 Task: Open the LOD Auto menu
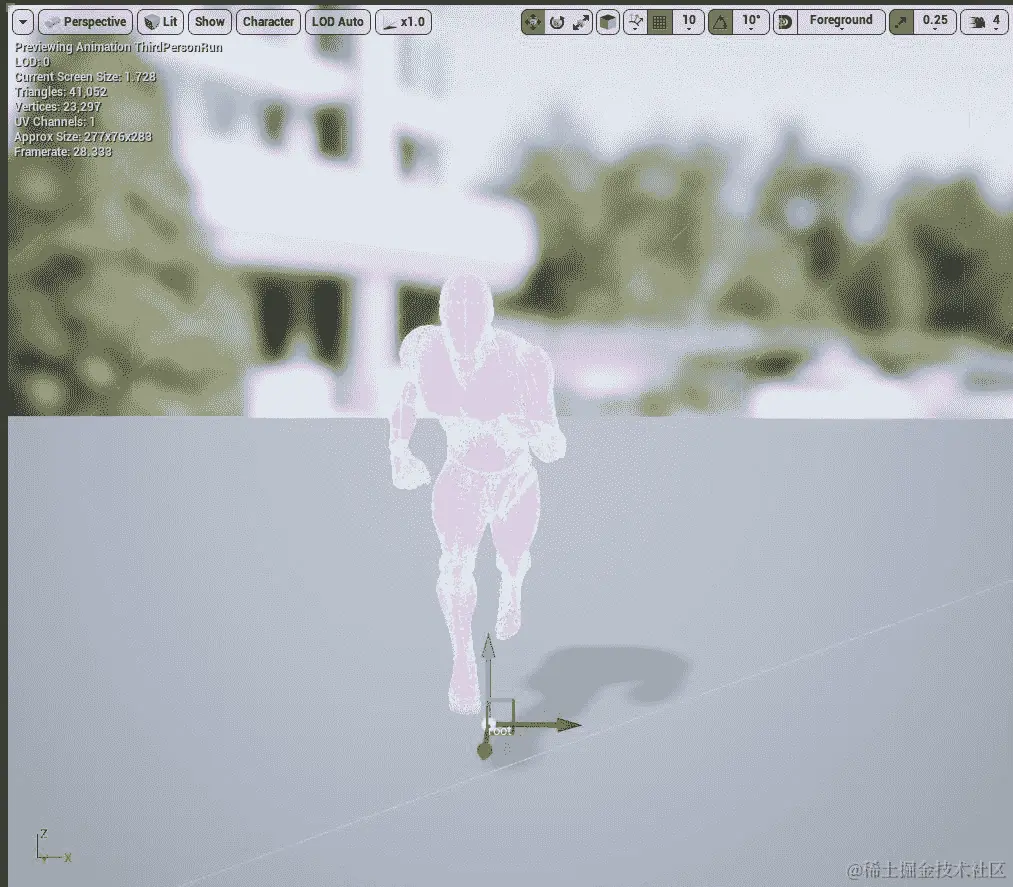tap(337, 22)
